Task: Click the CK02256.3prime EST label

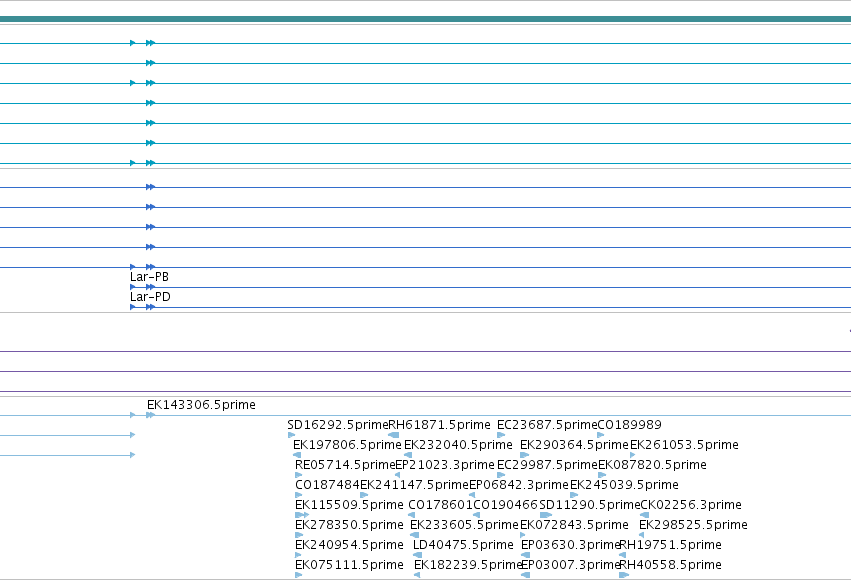Action: pyautogui.click(x=691, y=505)
